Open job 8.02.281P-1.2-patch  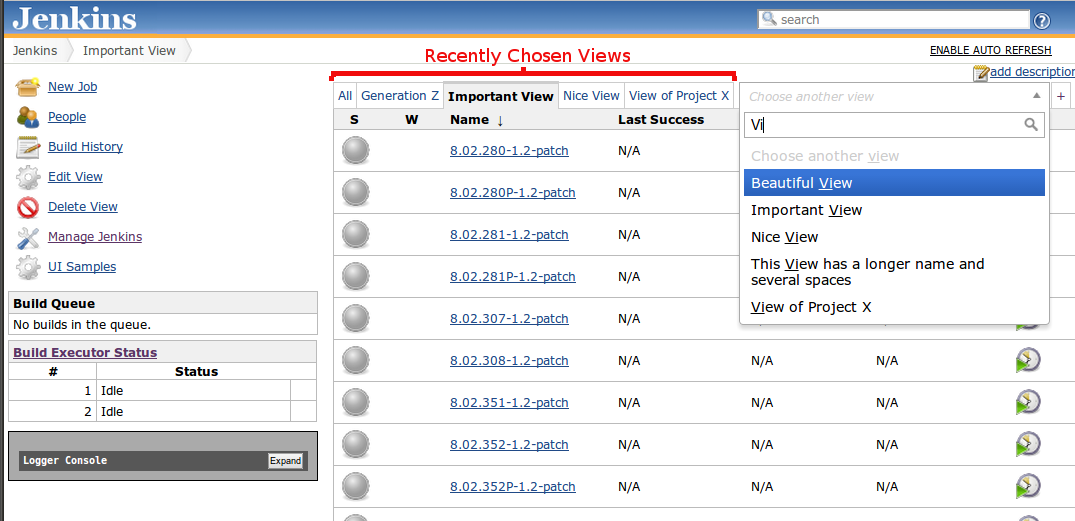click(x=512, y=277)
